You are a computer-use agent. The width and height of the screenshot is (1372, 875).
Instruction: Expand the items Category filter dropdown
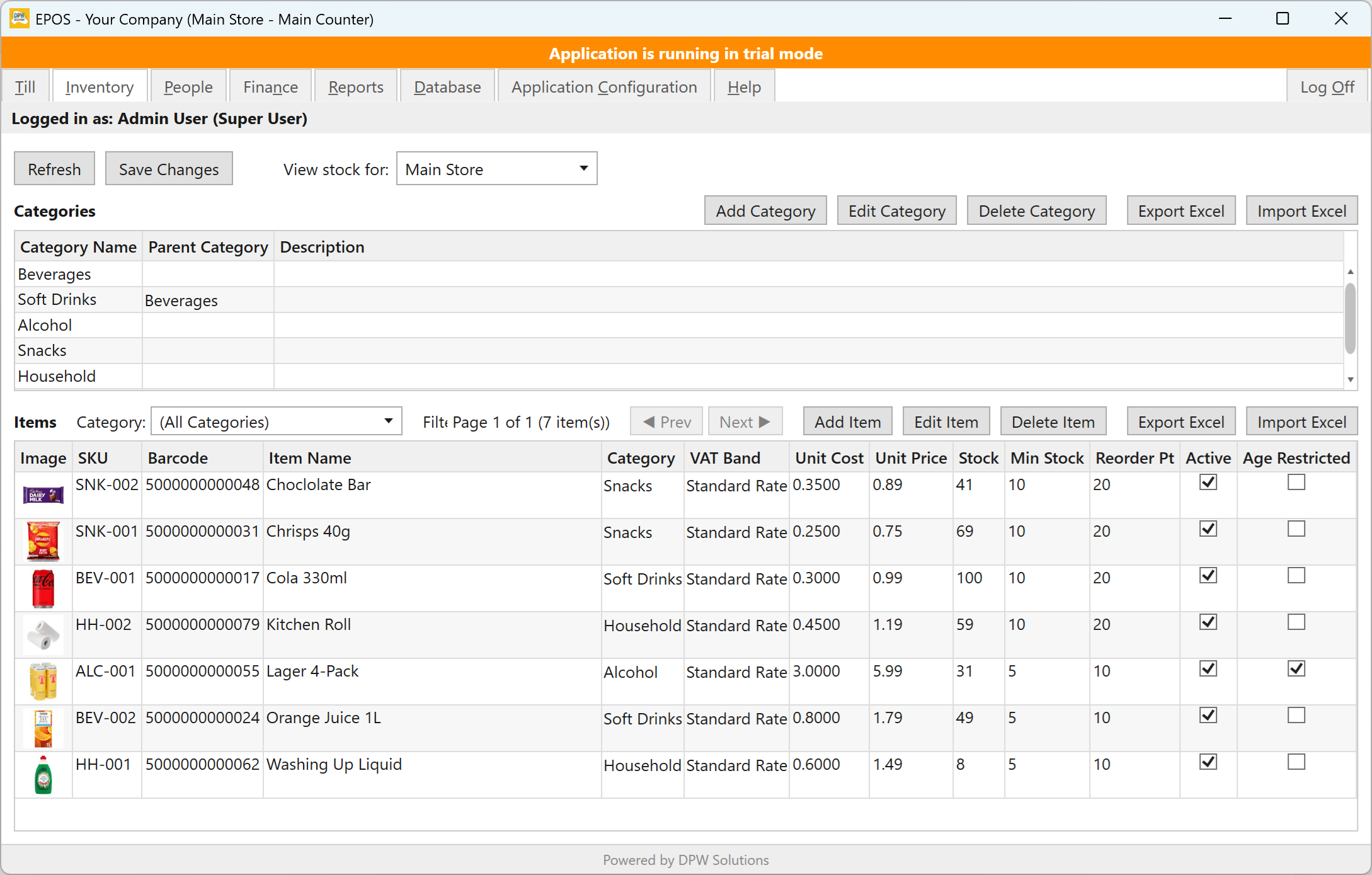pyautogui.click(x=276, y=421)
